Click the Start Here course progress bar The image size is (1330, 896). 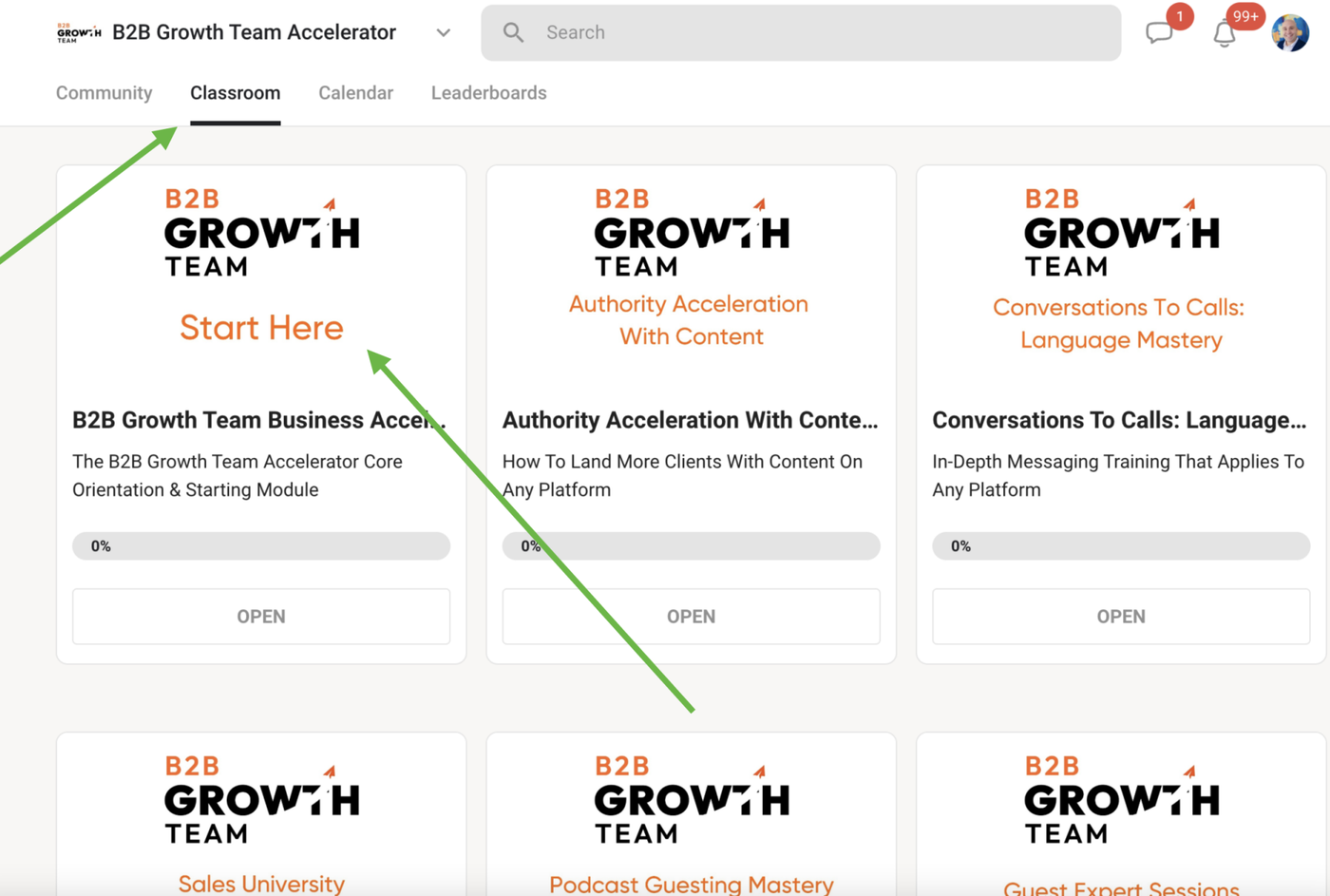tap(261, 546)
